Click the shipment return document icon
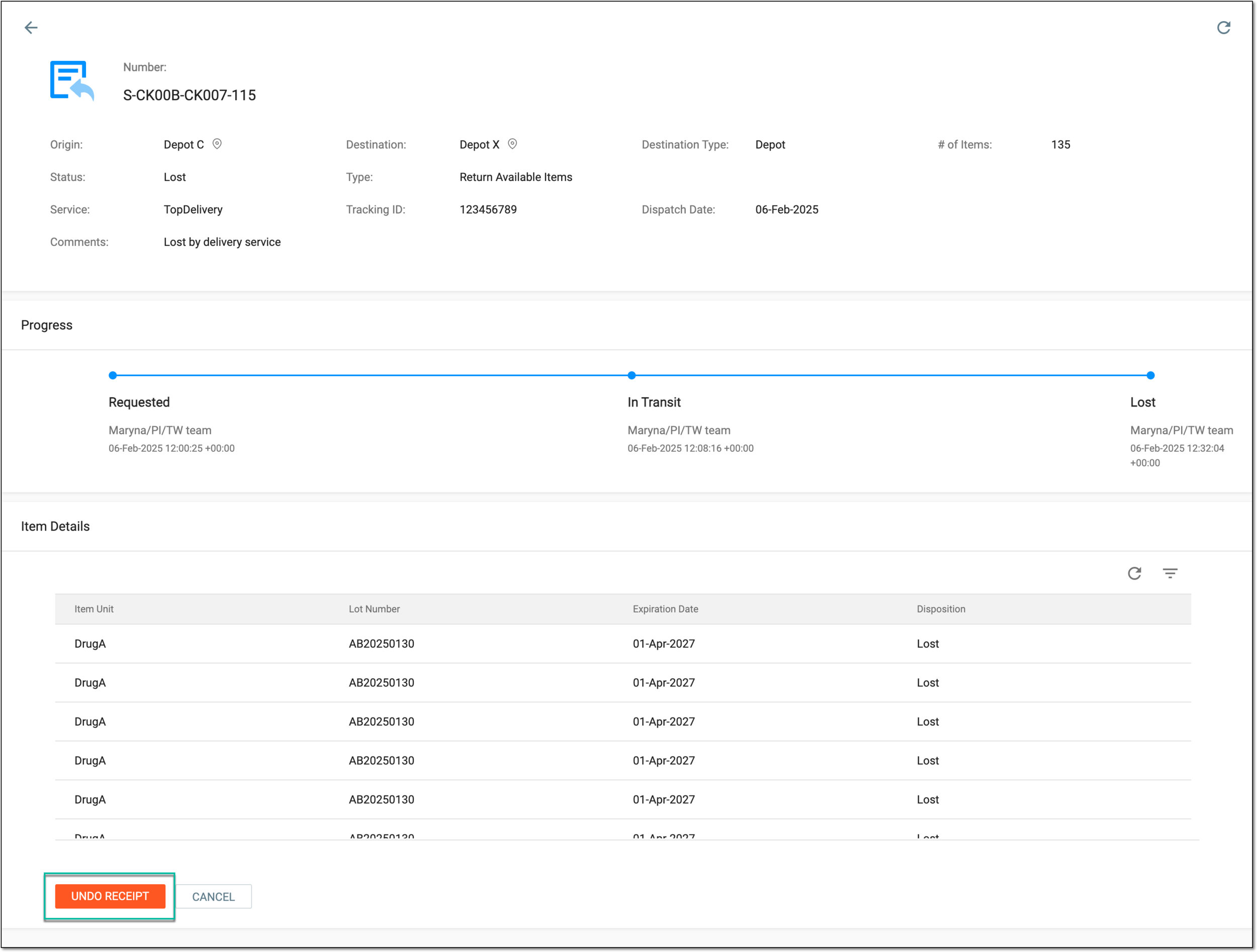The width and height of the screenshot is (1257, 952). click(71, 80)
